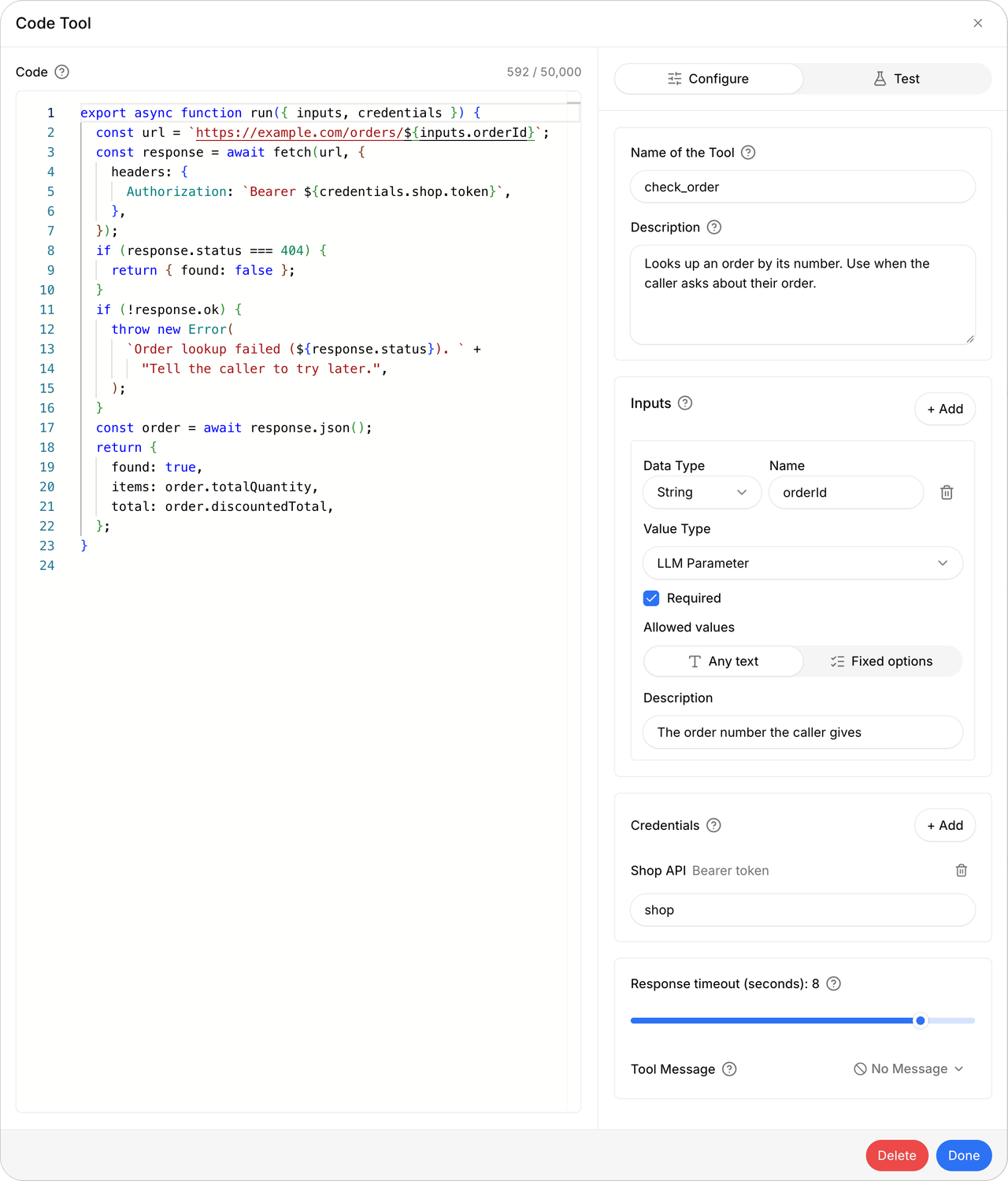This screenshot has width=1008, height=1181.
Task: Click help icon beside Name of the Tool
Action: (748, 153)
